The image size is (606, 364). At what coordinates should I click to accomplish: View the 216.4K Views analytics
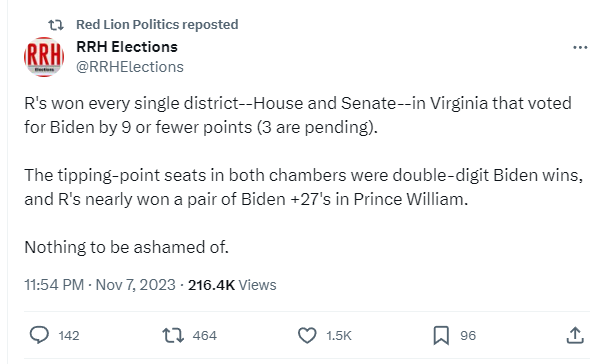click(x=232, y=285)
